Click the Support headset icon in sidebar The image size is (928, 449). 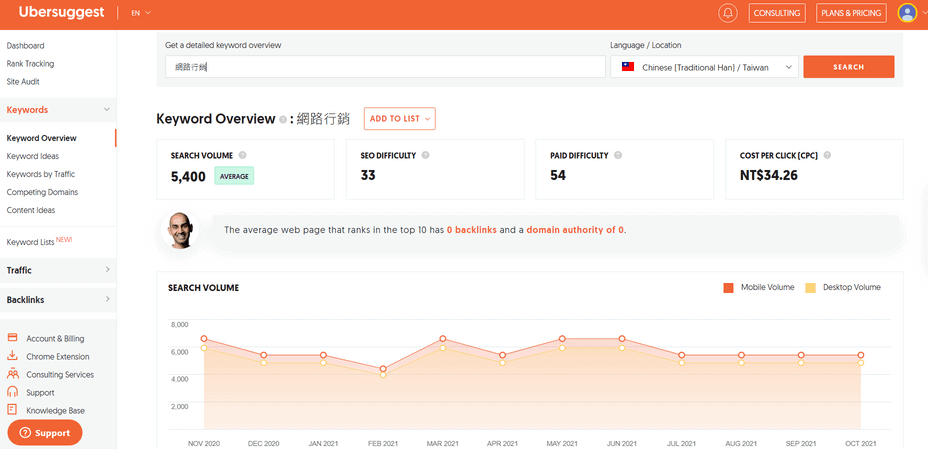click(x=12, y=392)
